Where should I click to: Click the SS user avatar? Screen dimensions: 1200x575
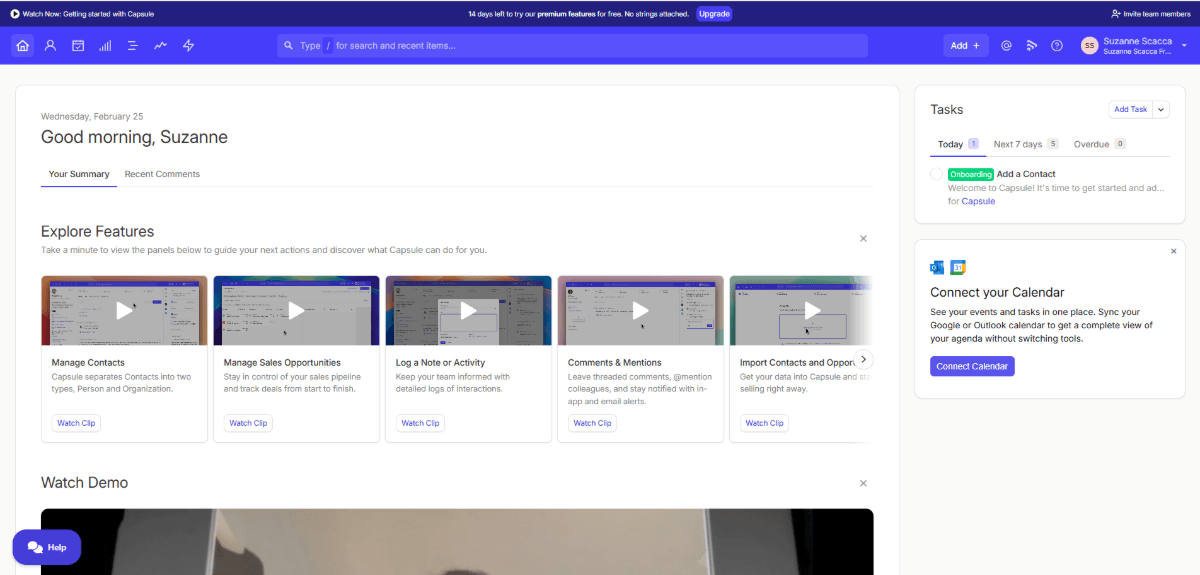pos(1089,45)
